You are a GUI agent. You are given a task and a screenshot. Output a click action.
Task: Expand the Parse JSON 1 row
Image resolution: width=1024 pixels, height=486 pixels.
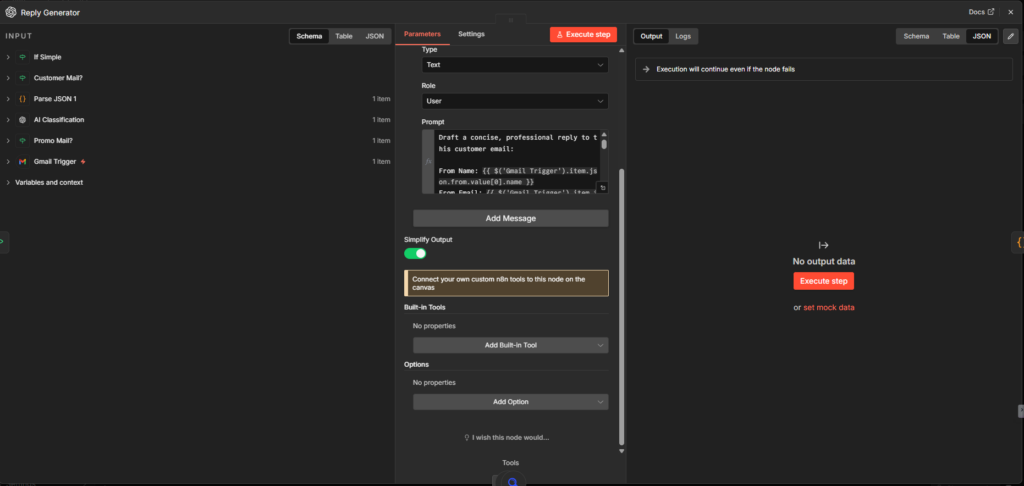(8, 99)
